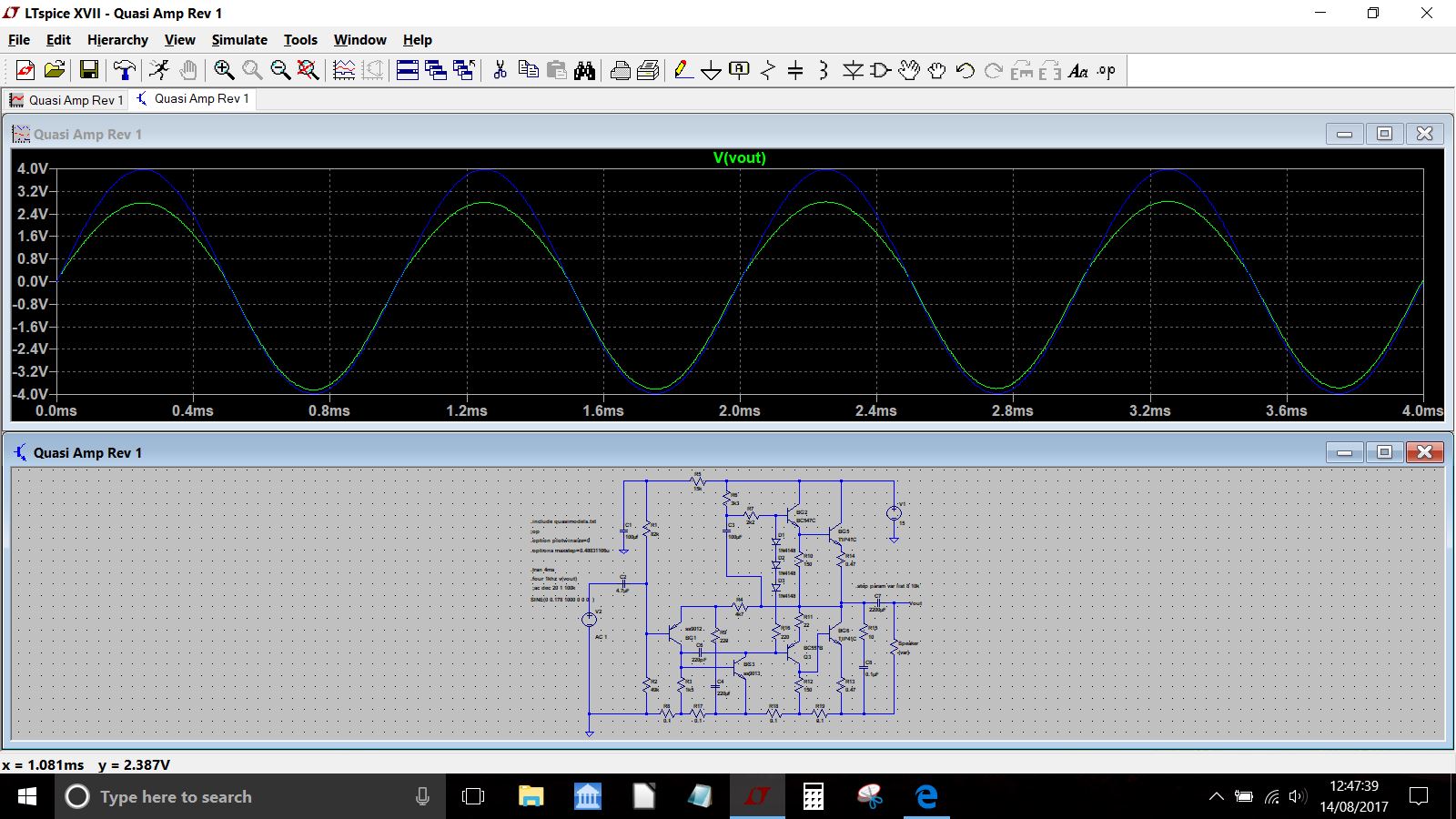Open the Tools menu

pyautogui.click(x=300, y=39)
